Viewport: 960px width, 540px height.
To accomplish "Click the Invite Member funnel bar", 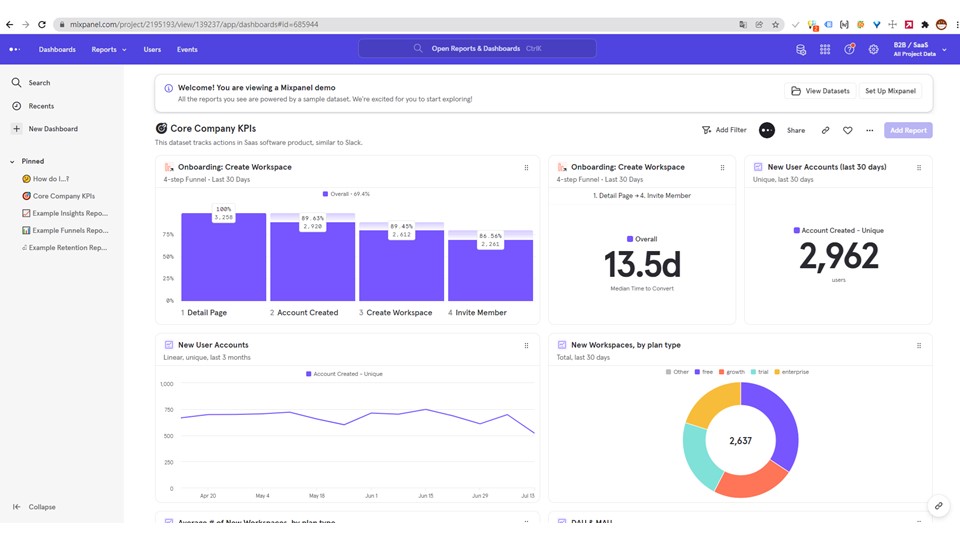I will coord(490,270).
